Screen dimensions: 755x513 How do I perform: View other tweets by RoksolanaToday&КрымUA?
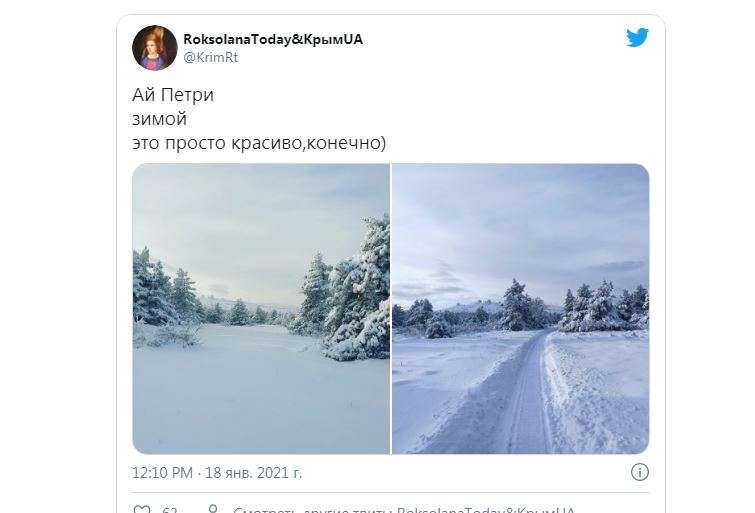404,509
